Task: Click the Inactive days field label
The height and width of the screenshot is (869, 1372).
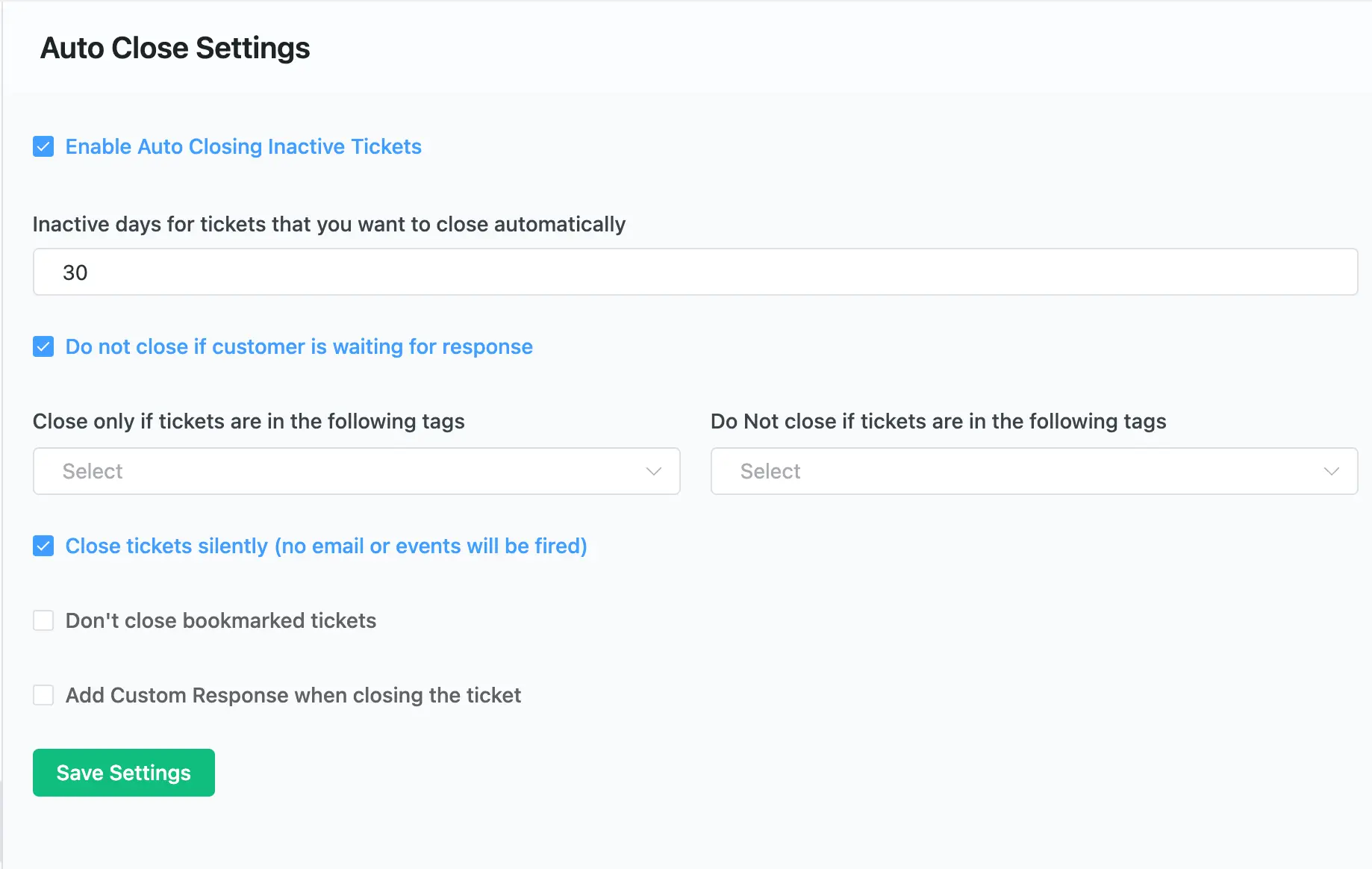Action: [x=329, y=224]
